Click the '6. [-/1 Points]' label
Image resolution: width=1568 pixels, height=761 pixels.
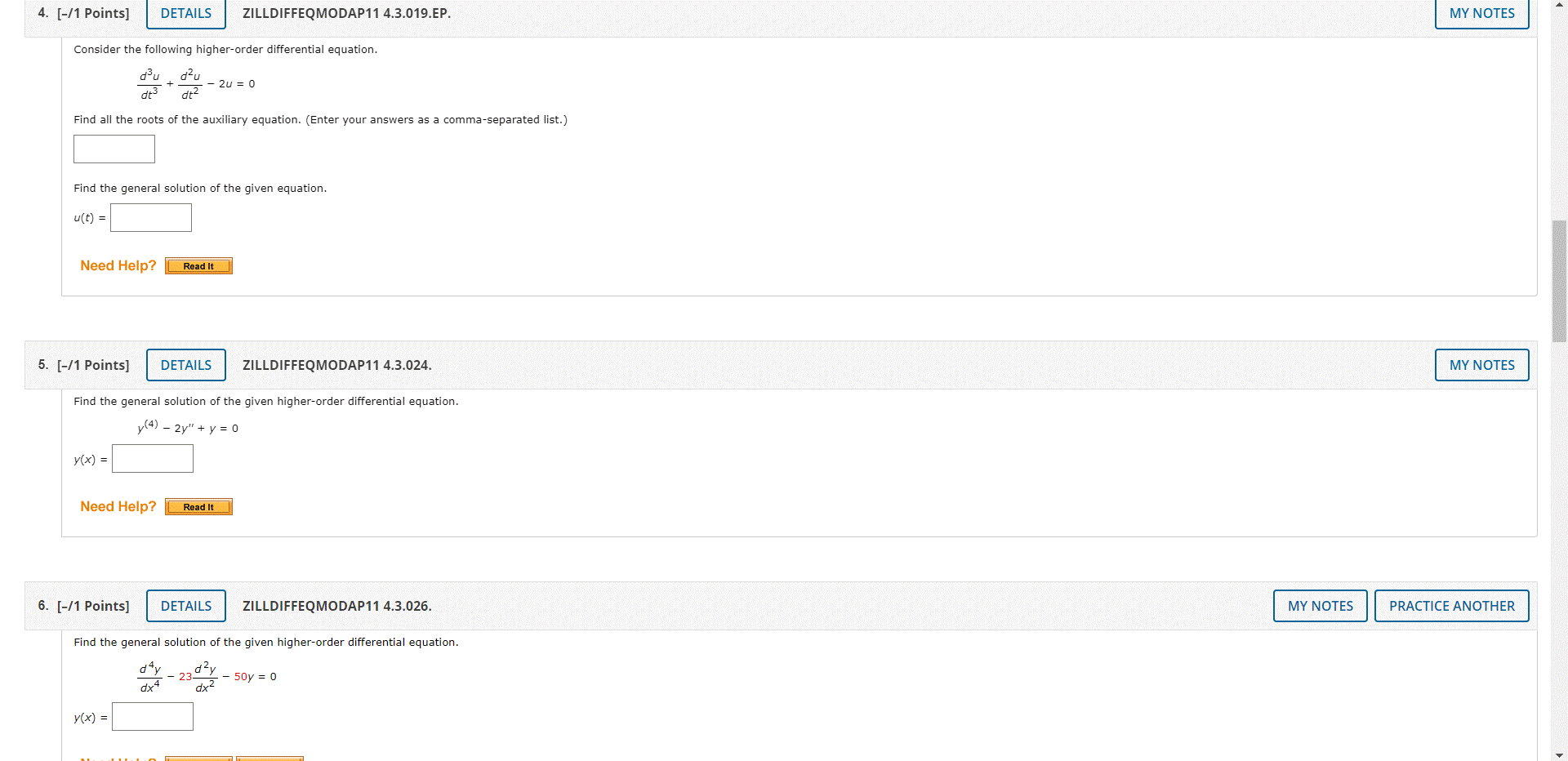tap(83, 606)
